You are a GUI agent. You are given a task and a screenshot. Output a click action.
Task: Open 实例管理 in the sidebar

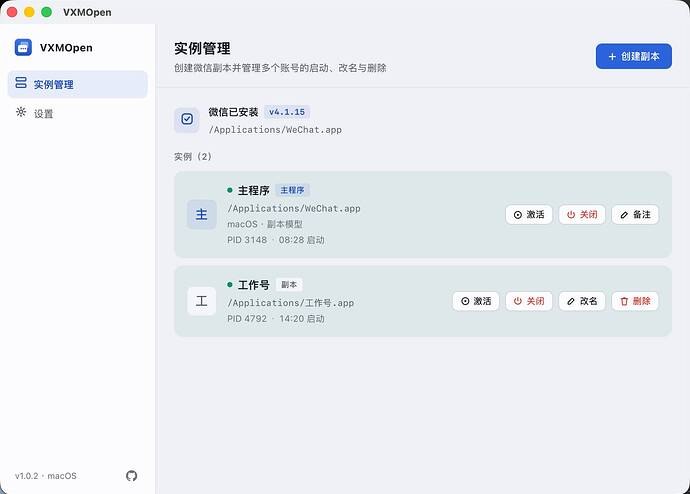click(77, 84)
